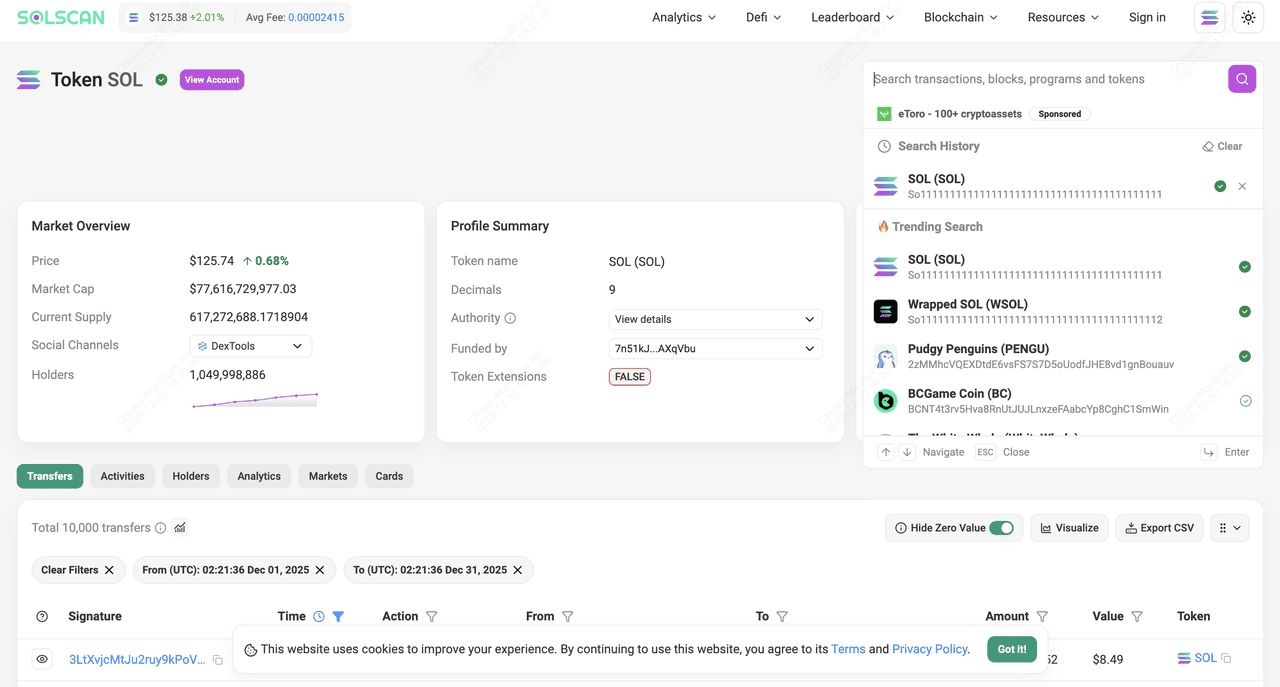The image size is (1280, 687).
Task: Copy the transaction signature with copy icon
Action: 218,660
